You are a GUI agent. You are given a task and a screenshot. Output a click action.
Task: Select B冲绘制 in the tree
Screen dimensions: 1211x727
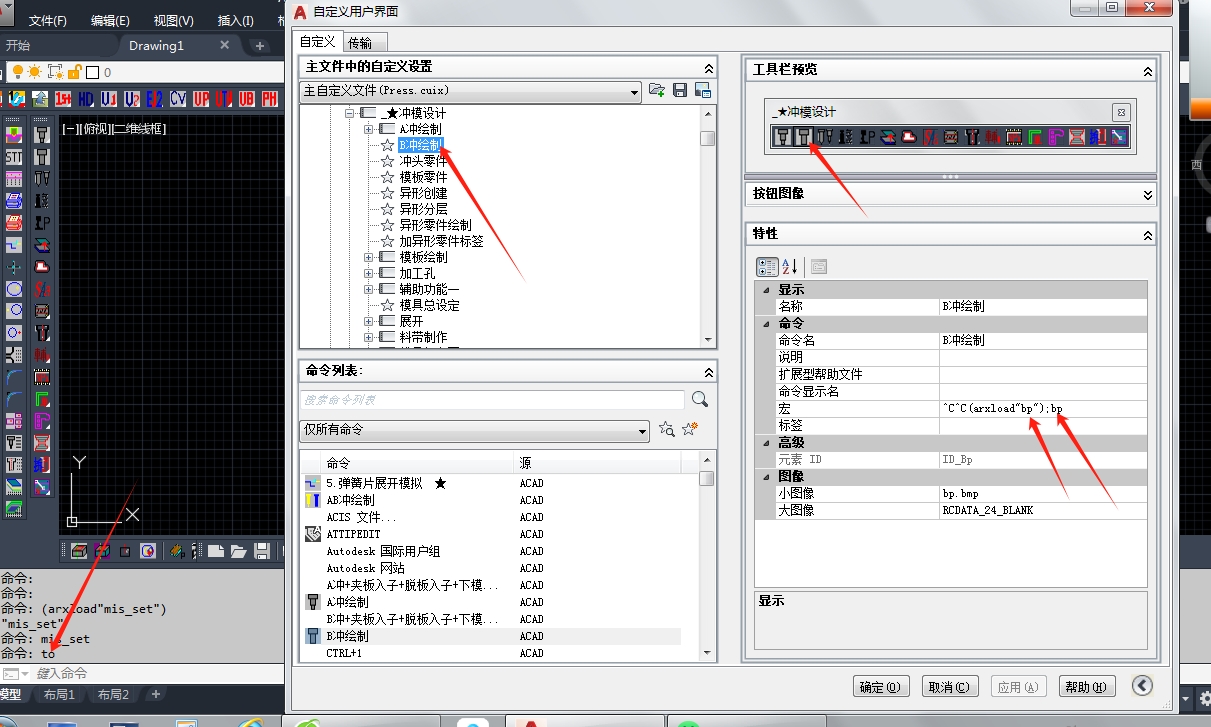[420, 145]
